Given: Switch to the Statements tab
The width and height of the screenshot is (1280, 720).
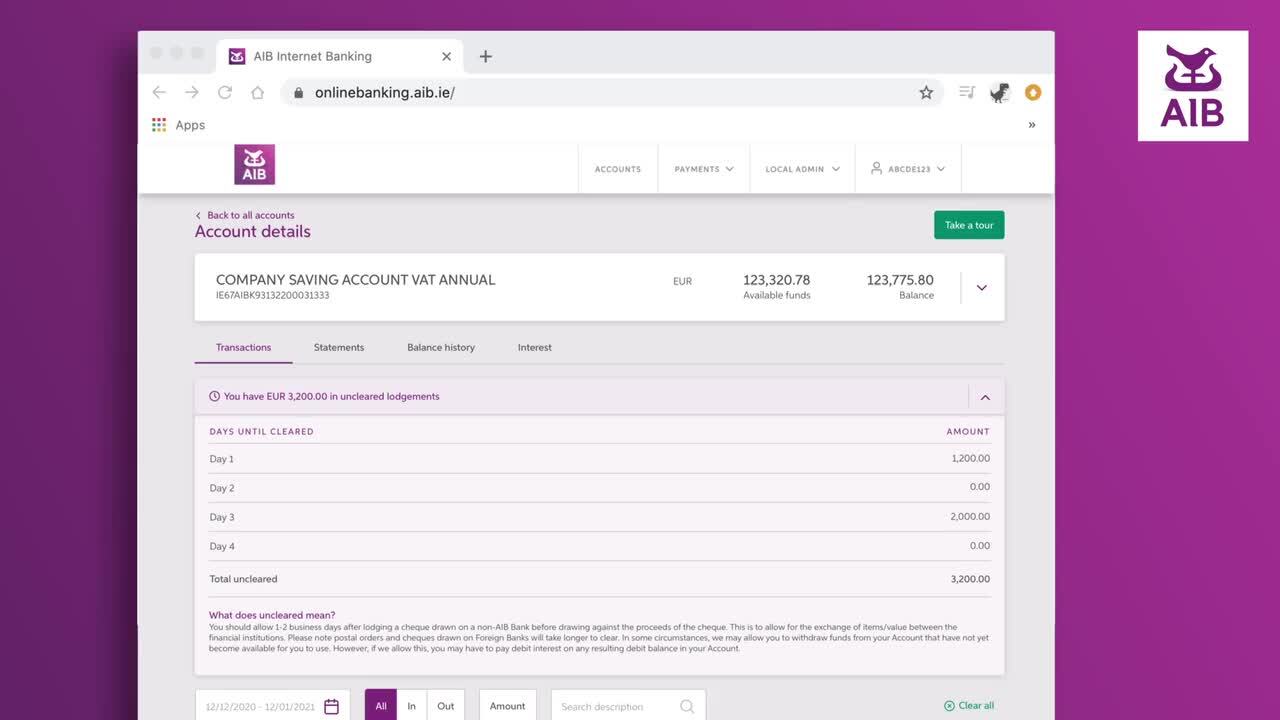Looking at the screenshot, I should (339, 347).
